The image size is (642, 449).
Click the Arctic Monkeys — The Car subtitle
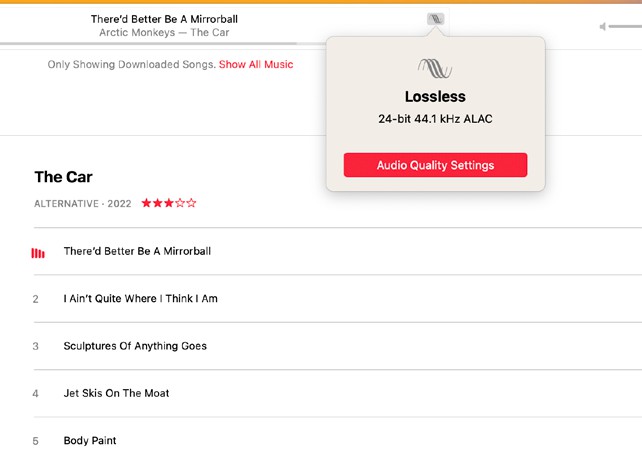[x=164, y=32]
